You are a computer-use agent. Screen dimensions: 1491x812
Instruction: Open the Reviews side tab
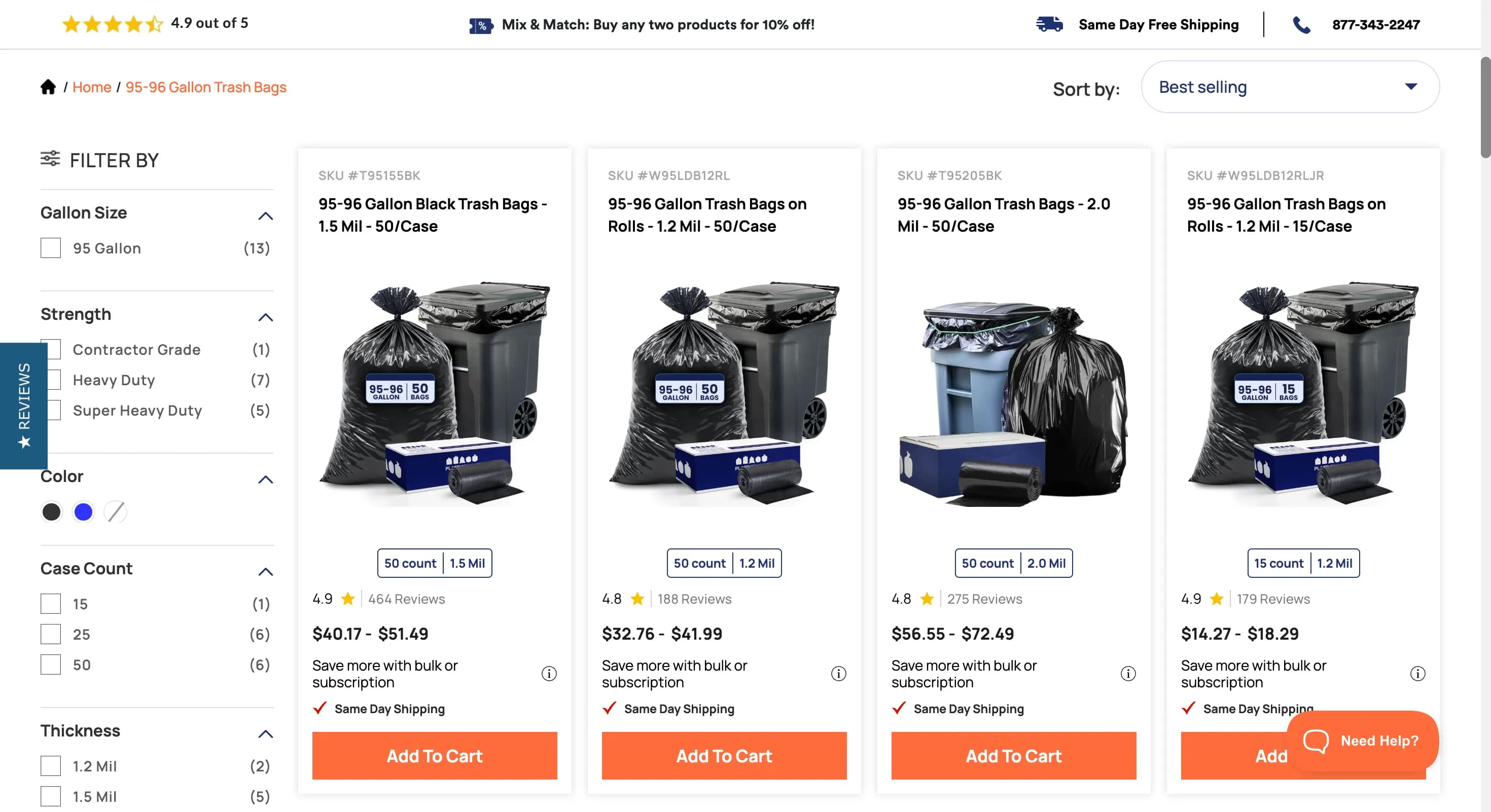[x=24, y=405]
